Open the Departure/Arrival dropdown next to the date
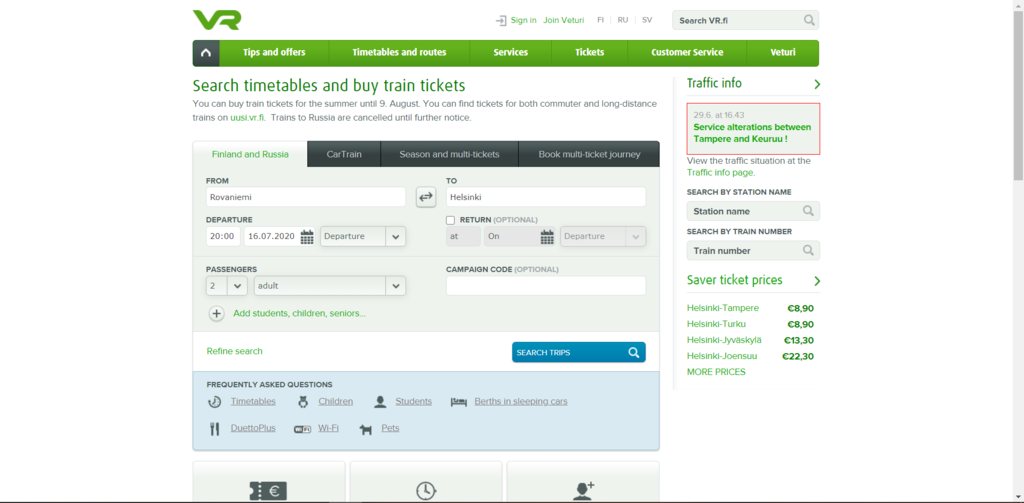1024x503 pixels. (x=362, y=236)
